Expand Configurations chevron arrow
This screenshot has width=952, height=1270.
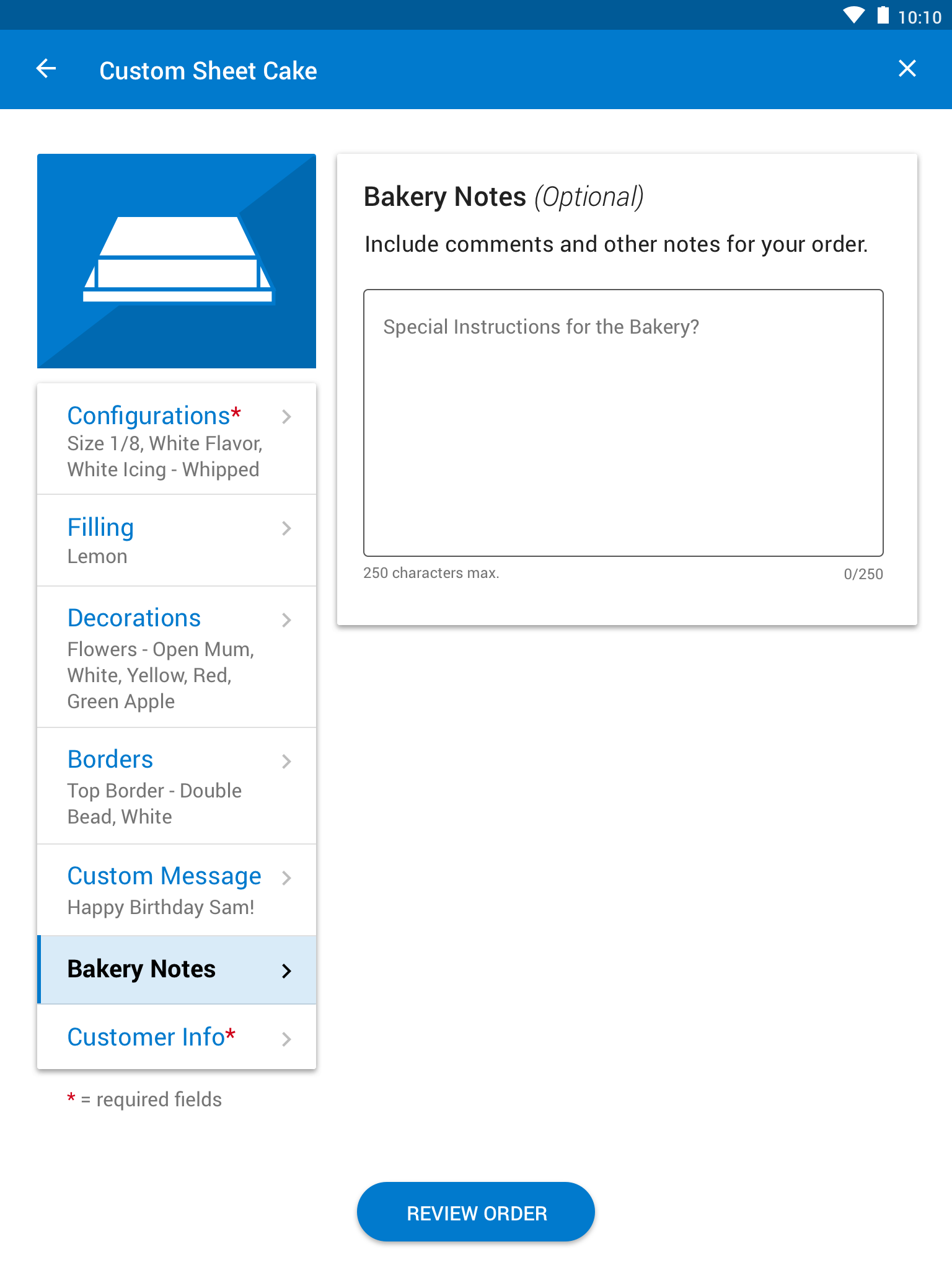coord(286,417)
